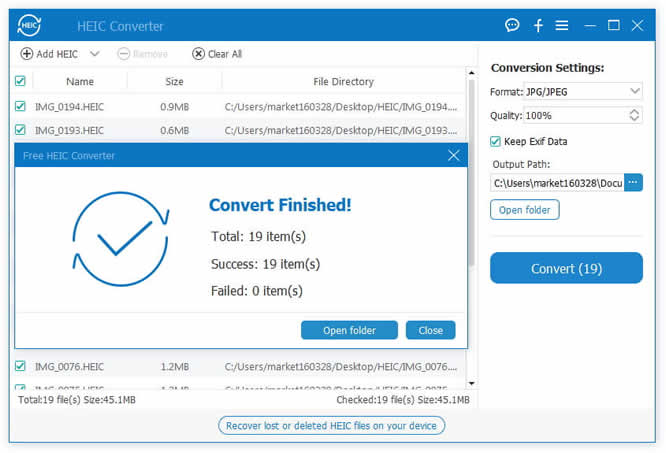Image resolution: width=666 pixels, height=453 pixels.
Task: Adjust Quality 100% stepper arrows
Action: 634,115
